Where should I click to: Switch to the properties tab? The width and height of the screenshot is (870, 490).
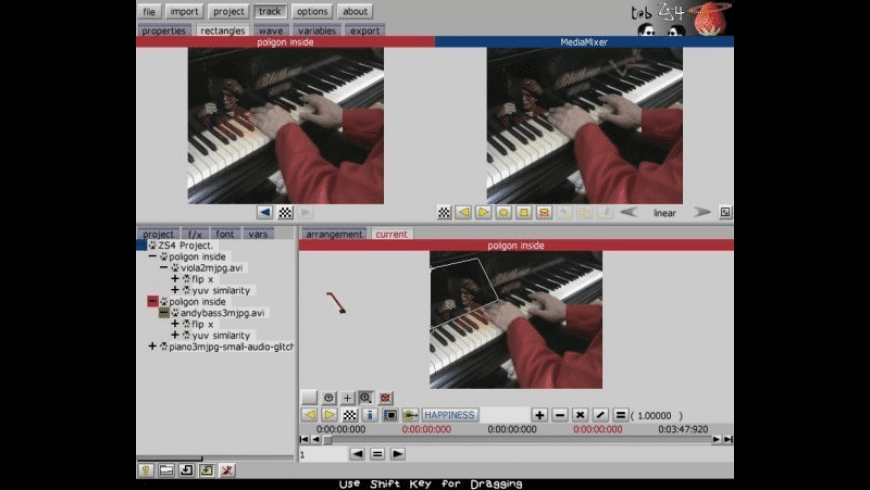[164, 31]
